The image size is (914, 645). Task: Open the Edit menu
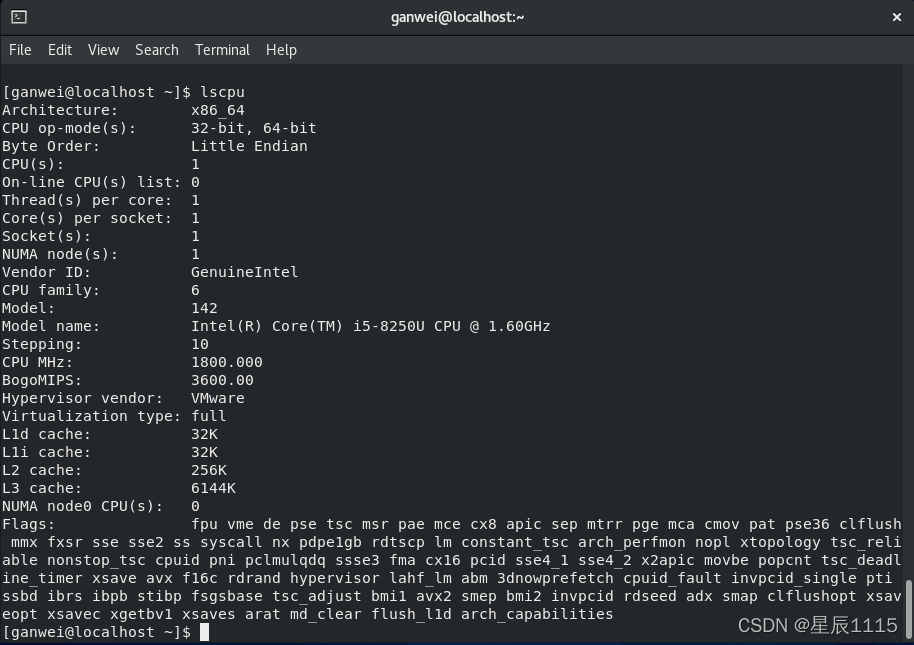click(x=59, y=50)
